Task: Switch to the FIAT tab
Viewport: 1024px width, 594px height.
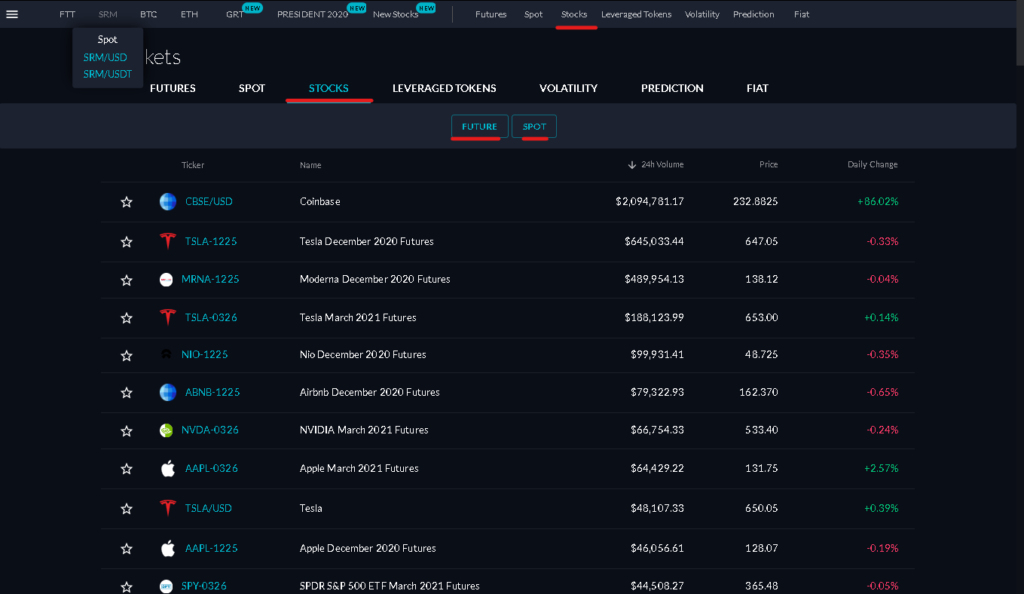Action: 758,88
